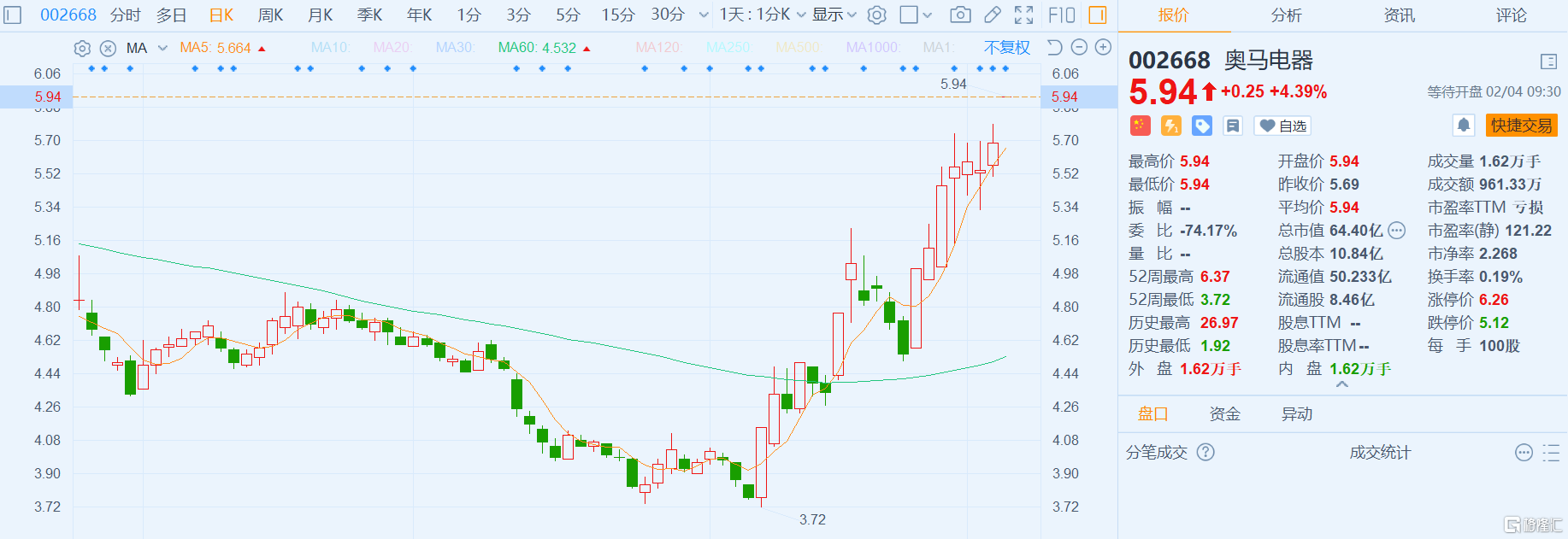The height and width of the screenshot is (539, 1568).
Task: Click the price alert bell icon
Action: (x=1463, y=126)
